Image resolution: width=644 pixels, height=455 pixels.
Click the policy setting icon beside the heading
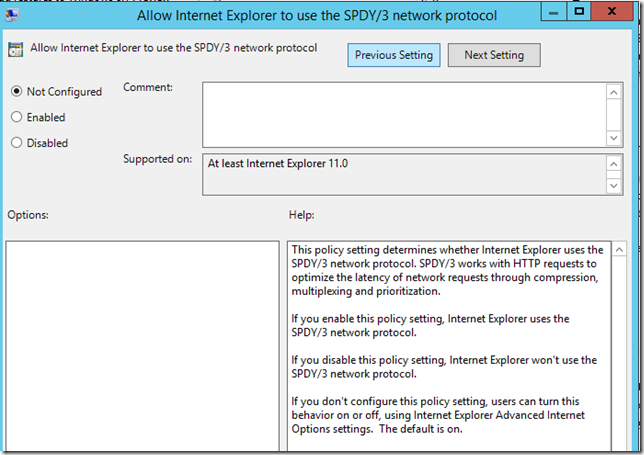pos(15,50)
